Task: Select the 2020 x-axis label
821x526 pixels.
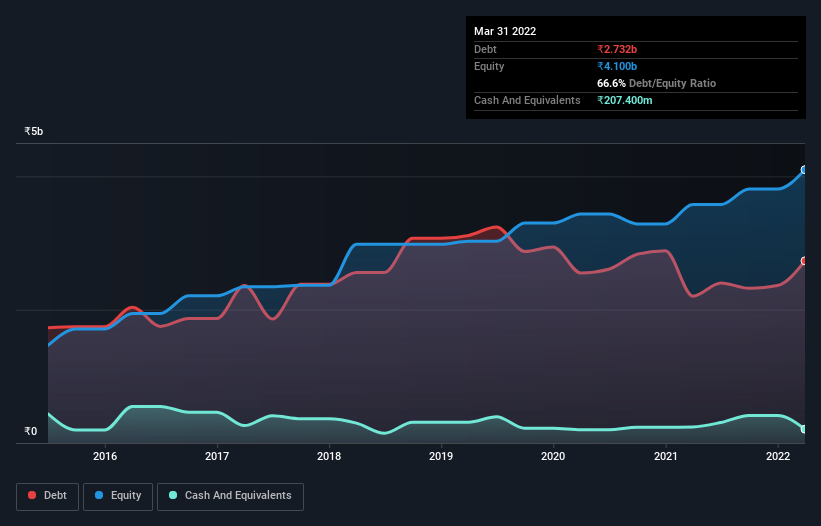Action: click(553, 456)
